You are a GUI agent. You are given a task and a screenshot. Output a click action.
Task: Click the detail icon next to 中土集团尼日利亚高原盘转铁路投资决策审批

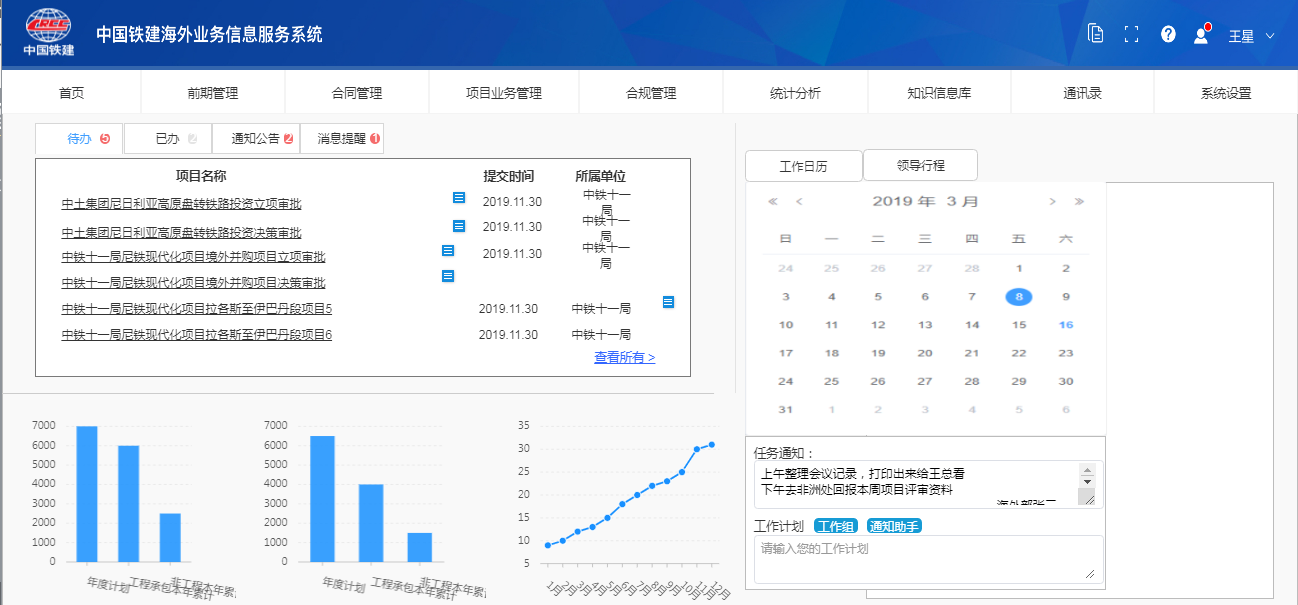(x=458, y=226)
